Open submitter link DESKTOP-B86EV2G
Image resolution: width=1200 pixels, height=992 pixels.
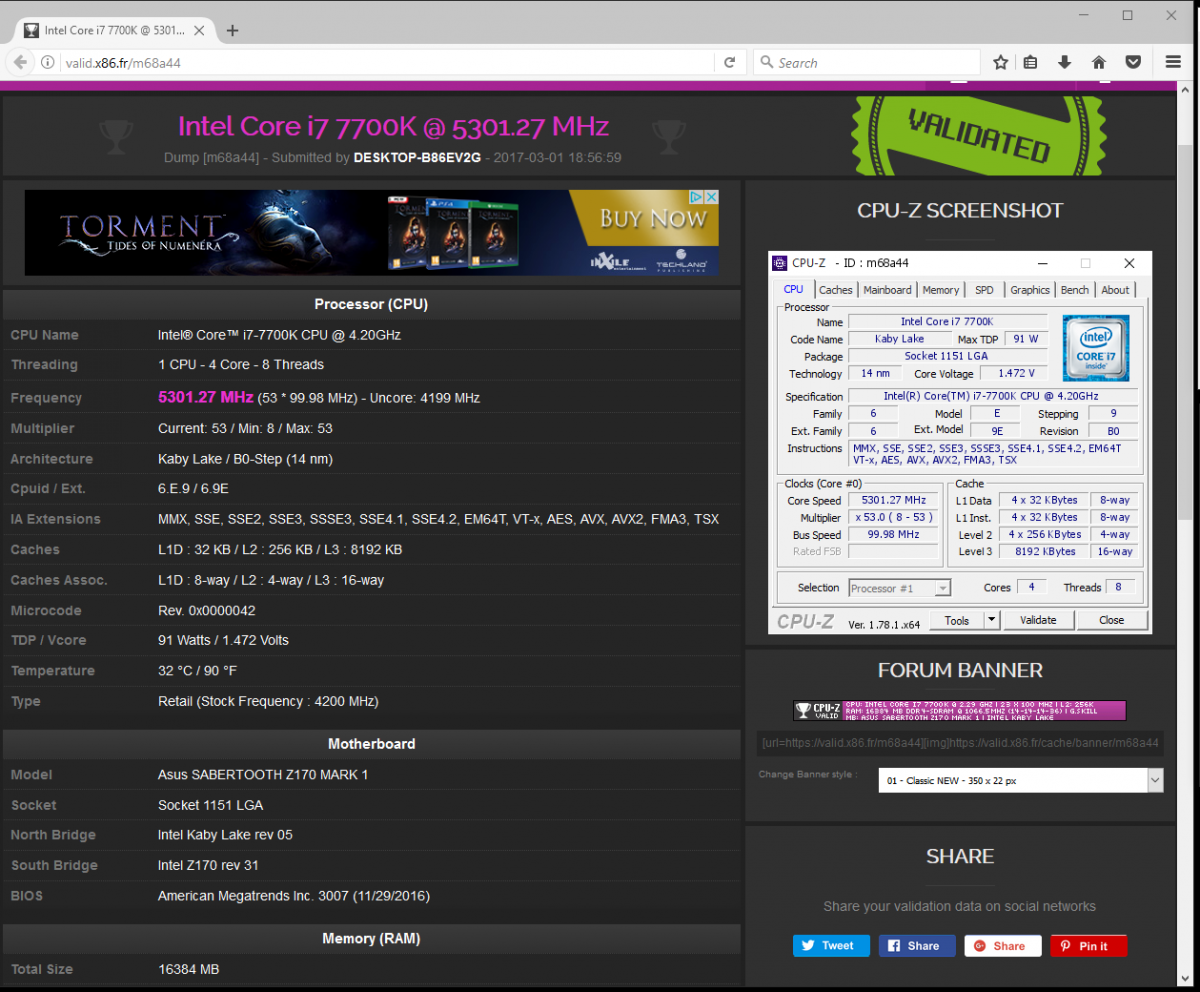tap(416, 158)
